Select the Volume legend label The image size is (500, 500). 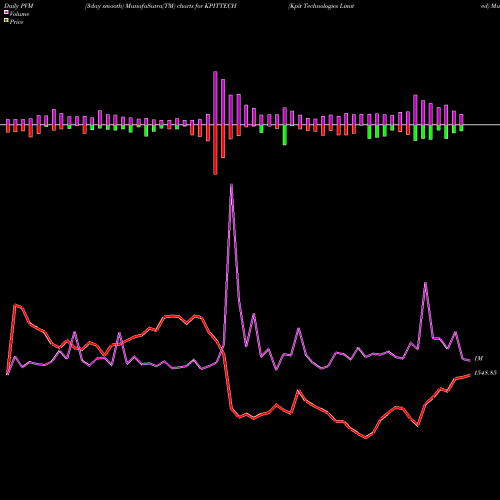(19, 14)
